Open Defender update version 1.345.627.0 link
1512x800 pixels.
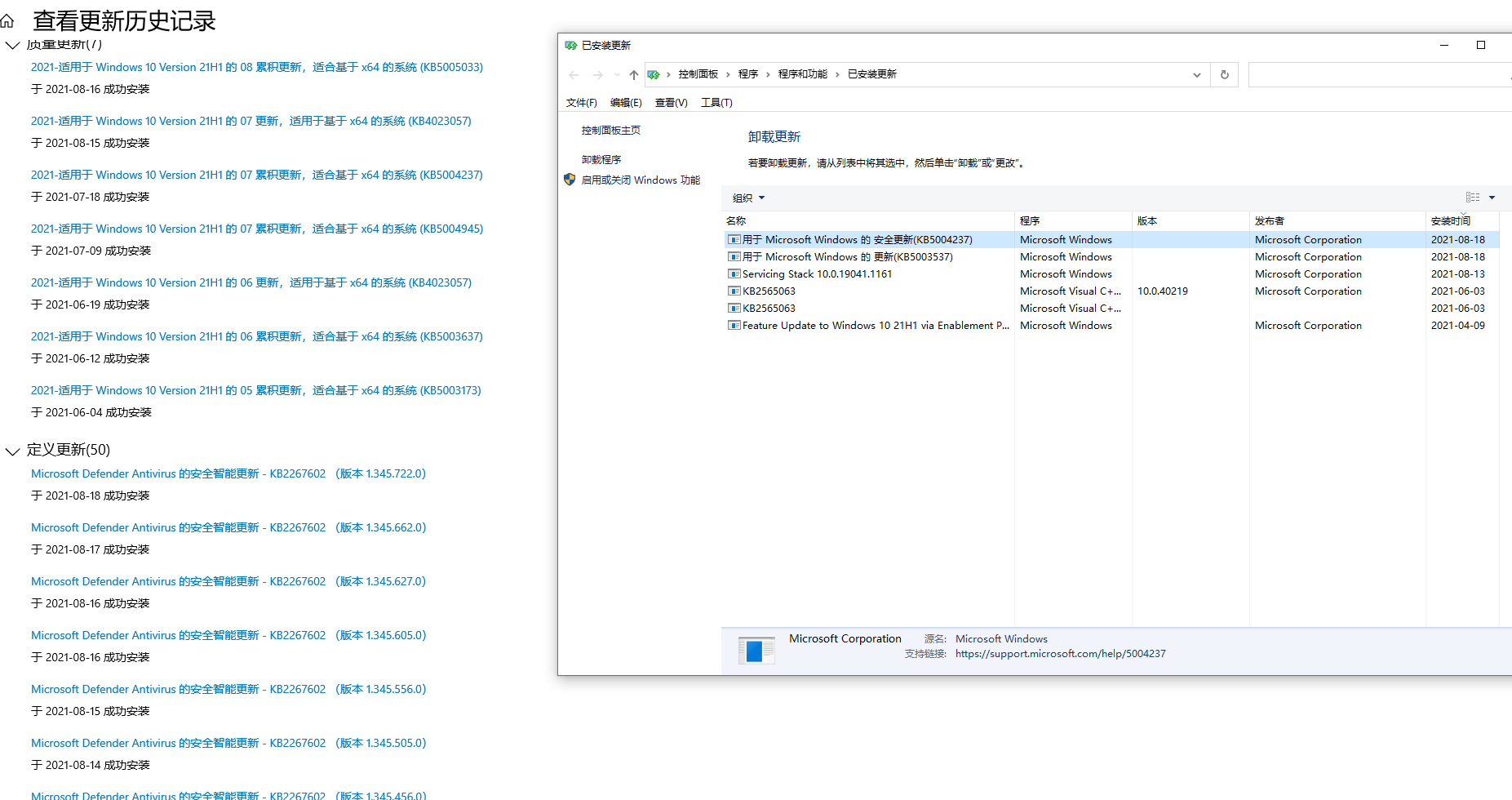pos(228,581)
